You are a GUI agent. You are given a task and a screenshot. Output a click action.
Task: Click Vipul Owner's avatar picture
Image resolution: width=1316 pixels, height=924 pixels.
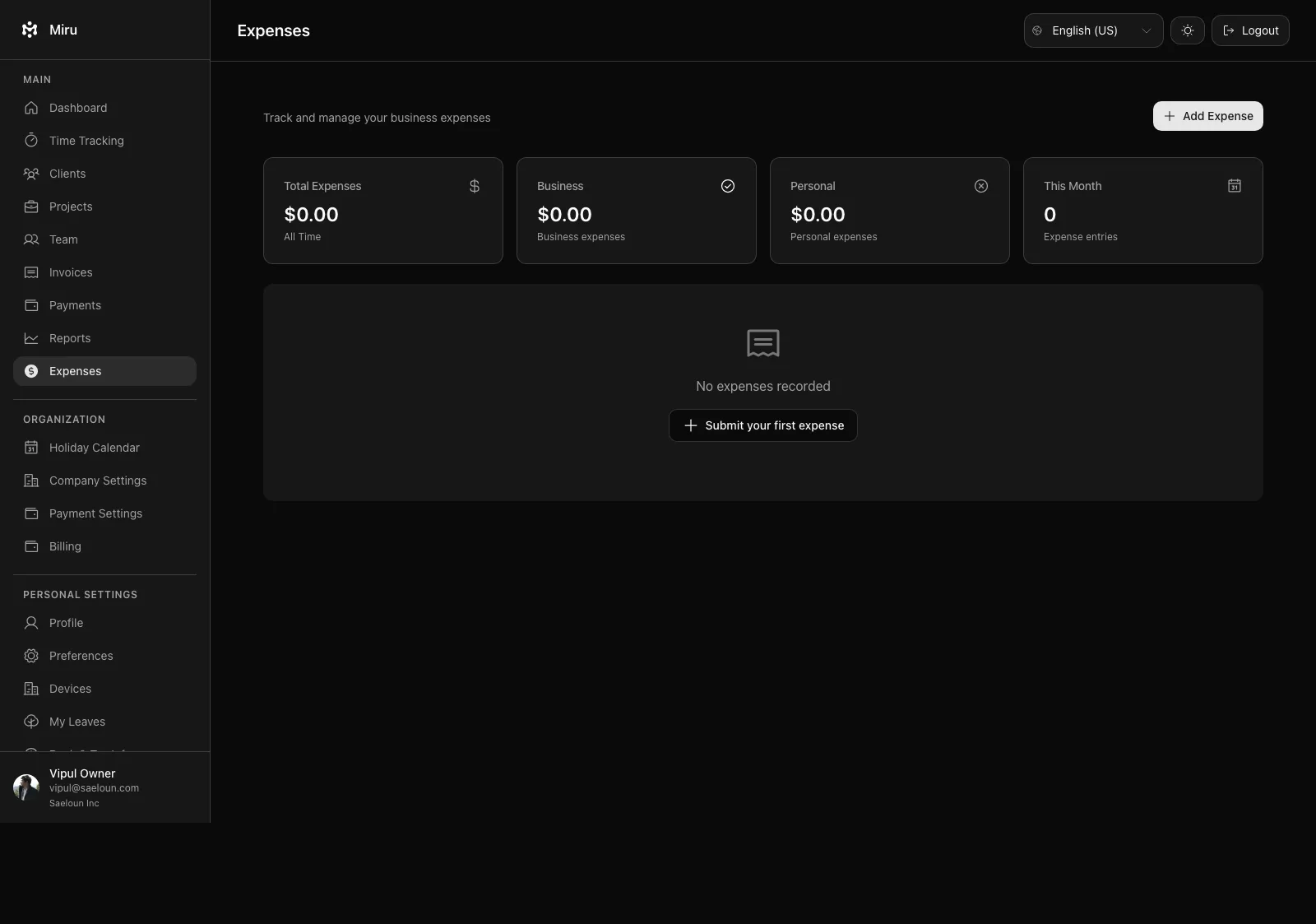[x=26, y=787]
